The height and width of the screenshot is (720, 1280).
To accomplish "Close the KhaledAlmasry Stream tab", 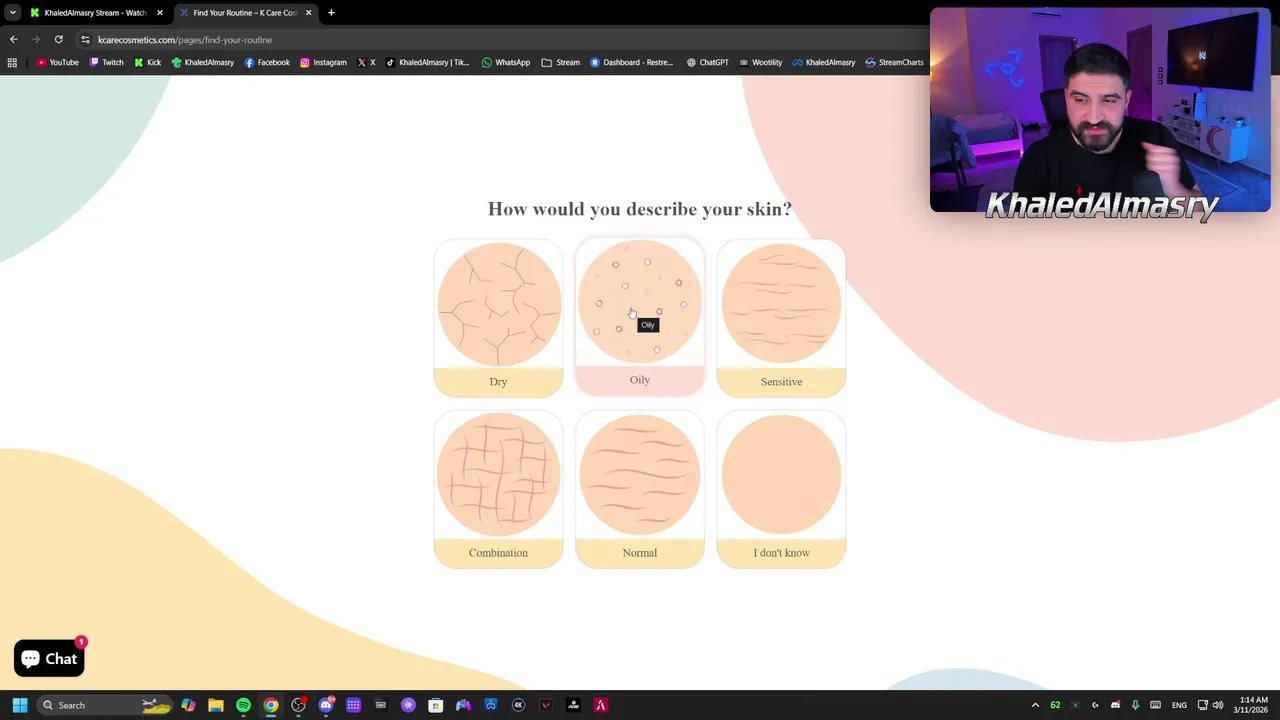I will [x=159, y=13].
